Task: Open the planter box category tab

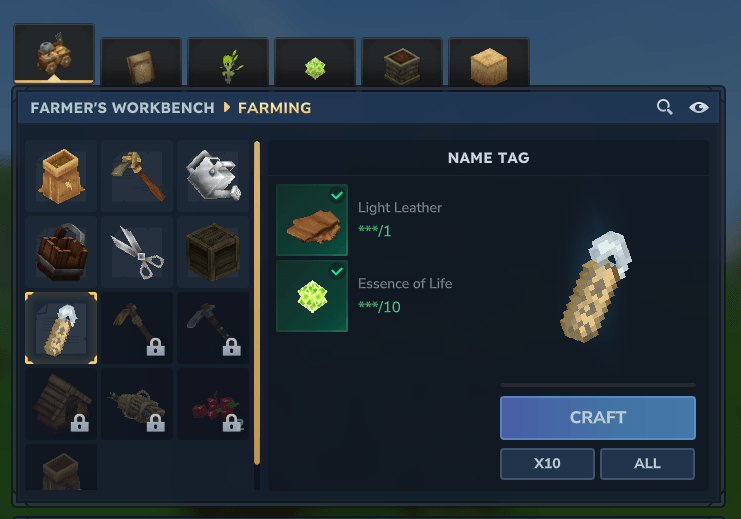Action: pos(402,62)
